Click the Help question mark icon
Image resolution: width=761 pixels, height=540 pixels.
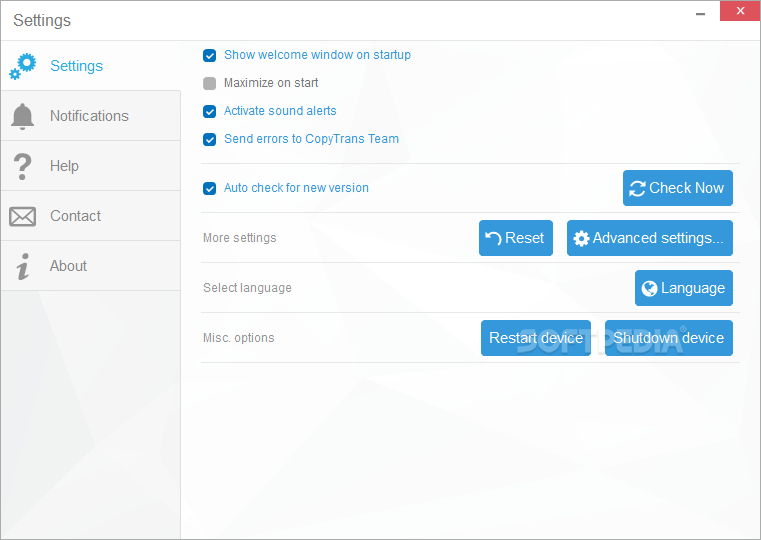(22, 166)
